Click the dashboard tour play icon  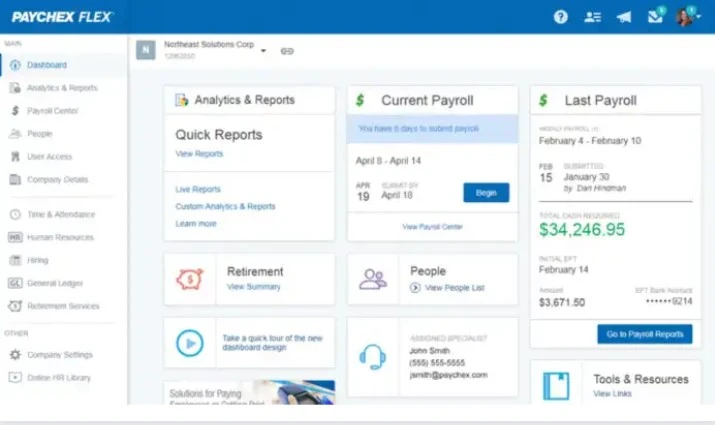(x=190, y=343)
